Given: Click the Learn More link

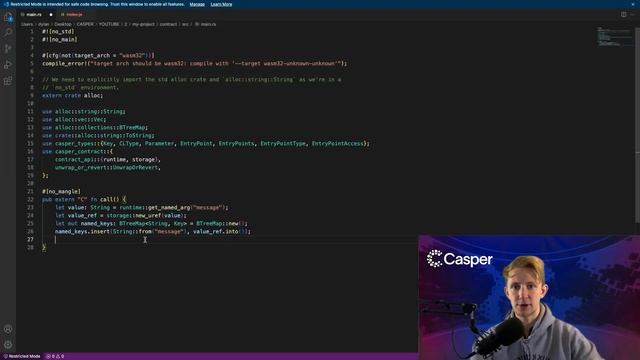Looking at the screenshot, I should (x=221, y=4).
